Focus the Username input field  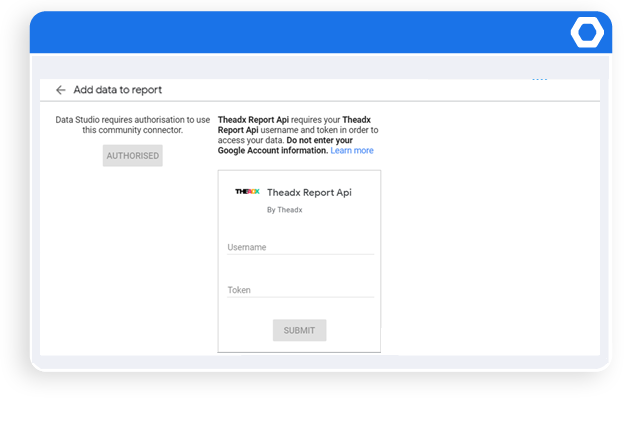(x=301, y=247)
